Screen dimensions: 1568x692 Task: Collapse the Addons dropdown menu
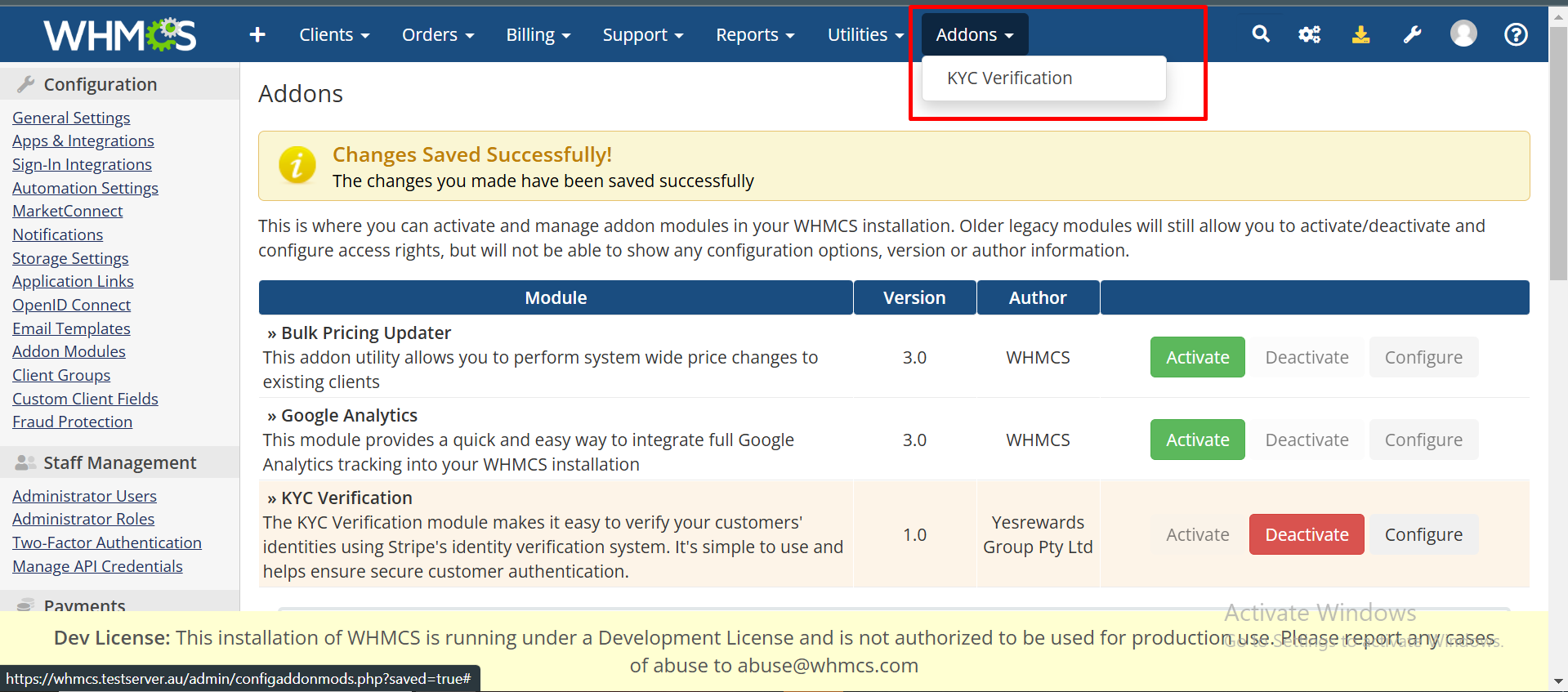coord(975,34)
